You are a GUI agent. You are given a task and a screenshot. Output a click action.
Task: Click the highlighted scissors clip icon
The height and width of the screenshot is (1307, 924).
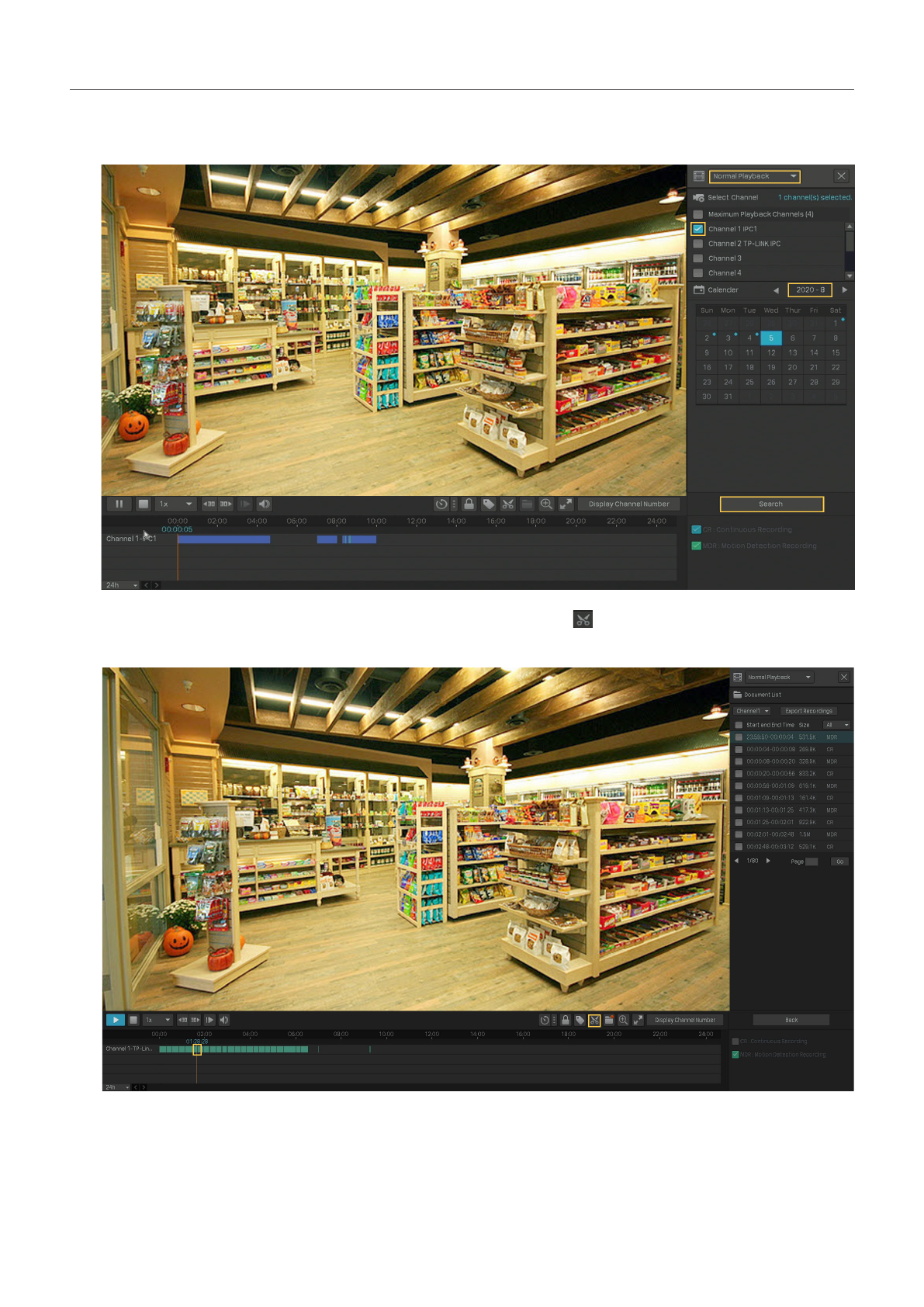pos(594,1020)
